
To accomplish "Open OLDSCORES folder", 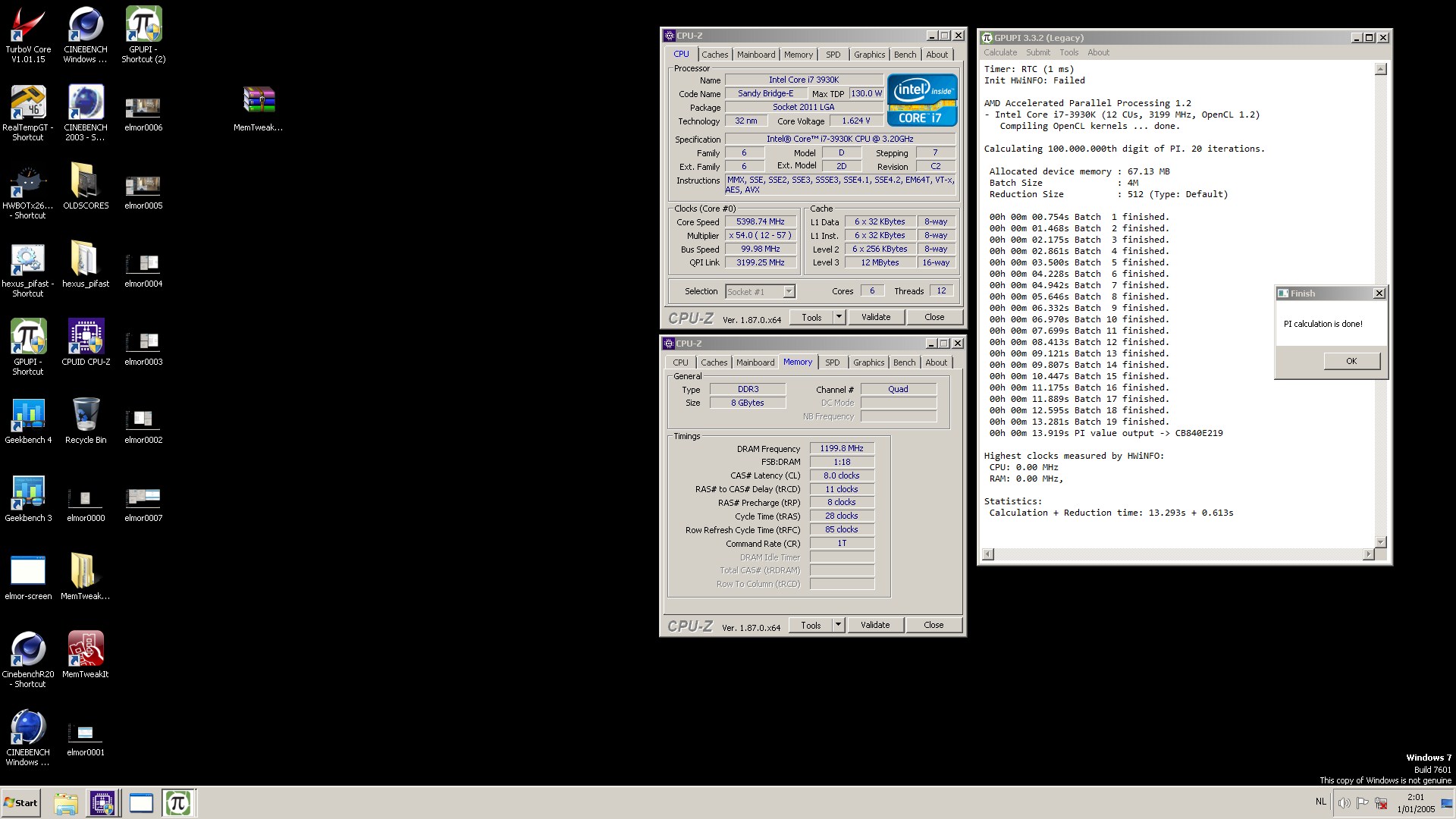I will click(x=86, y=186).
